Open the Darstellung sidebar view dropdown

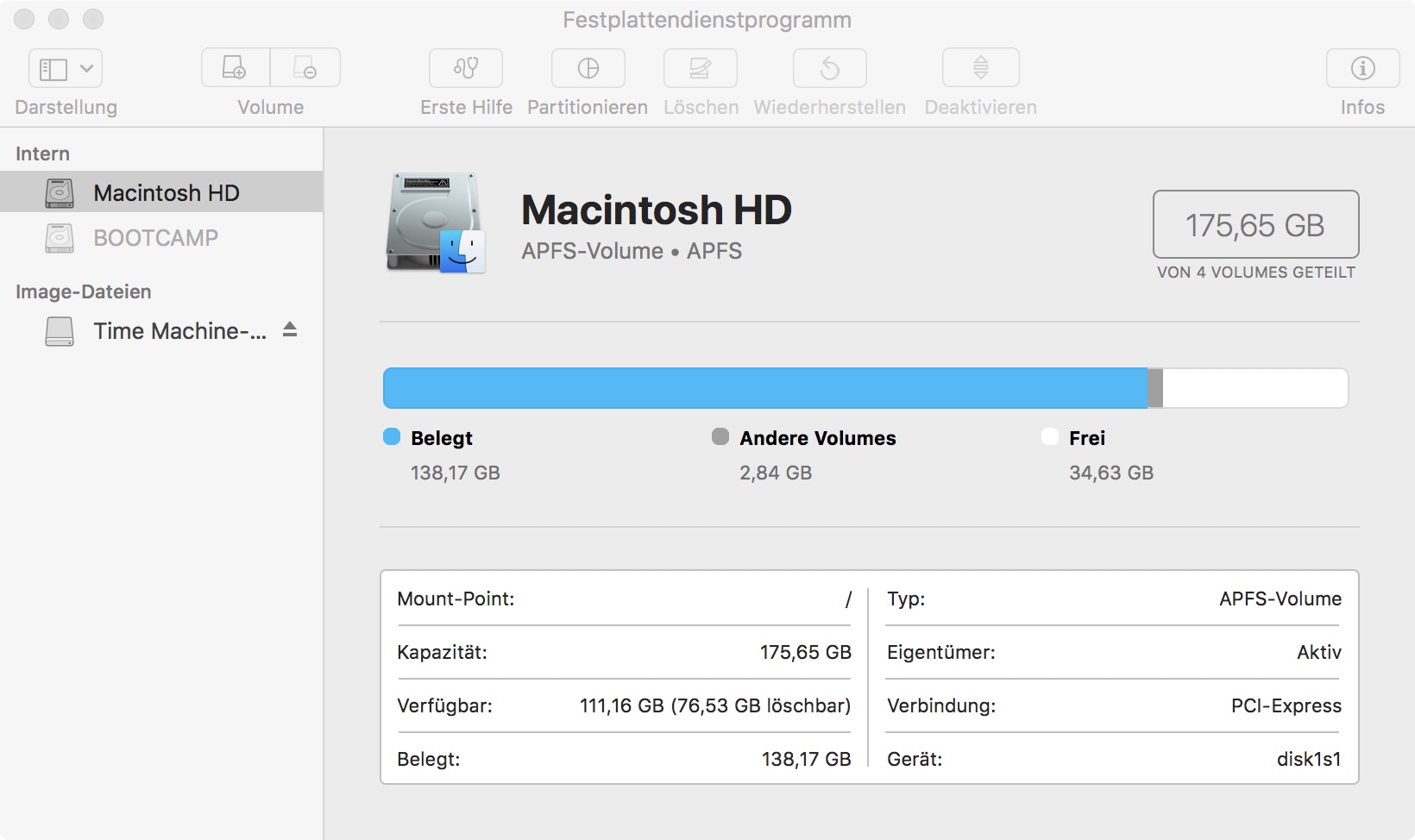point(66,69)
